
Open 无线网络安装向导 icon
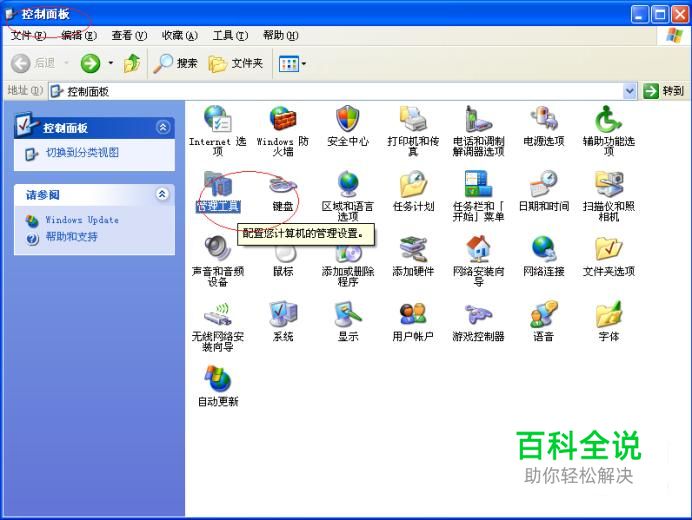point(218,314)
